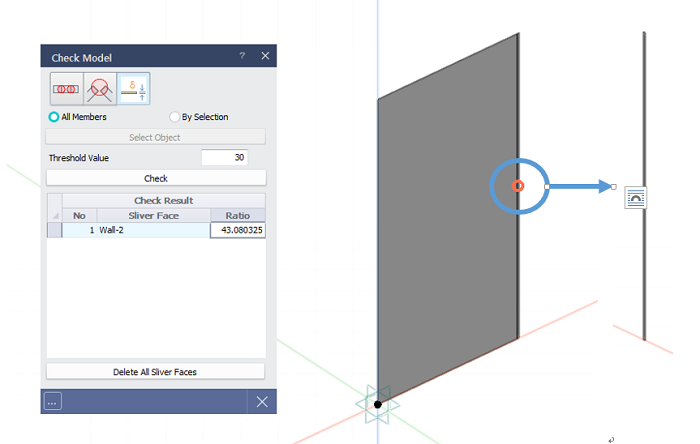The width and height of the screenshot is (700, 444).
Task: Click the ellipsis button at dialog bottom-left
Action: pos(53,401)
